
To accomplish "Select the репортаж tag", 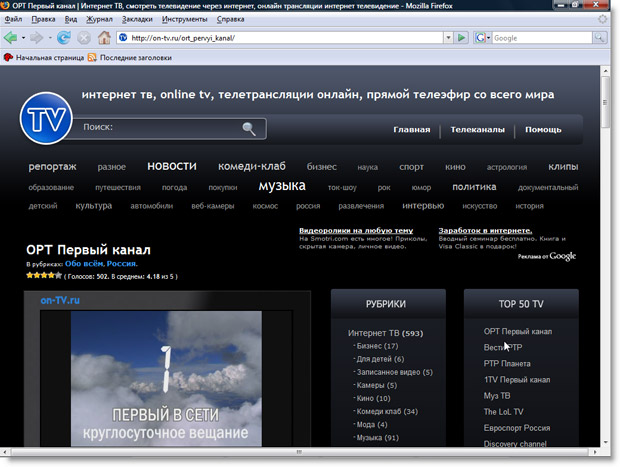I will click(x=53, y=166).
